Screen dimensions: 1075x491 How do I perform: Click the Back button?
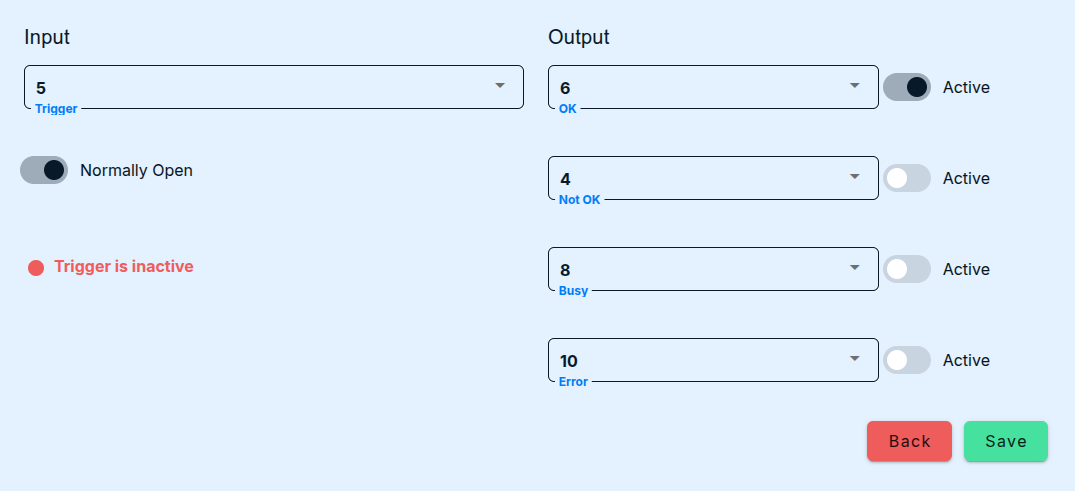909,441
